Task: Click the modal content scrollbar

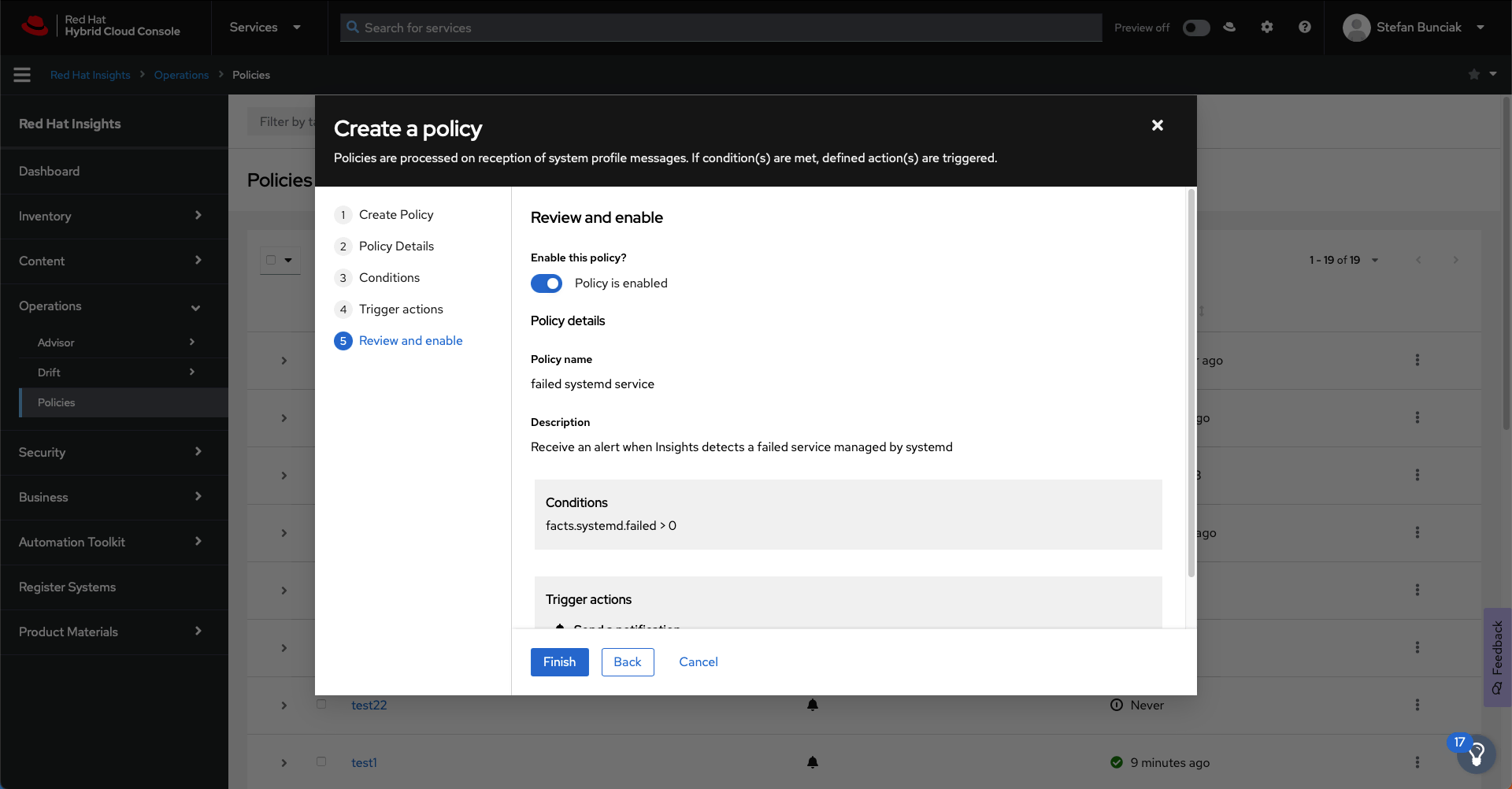Action: [x=1191, y=383]
